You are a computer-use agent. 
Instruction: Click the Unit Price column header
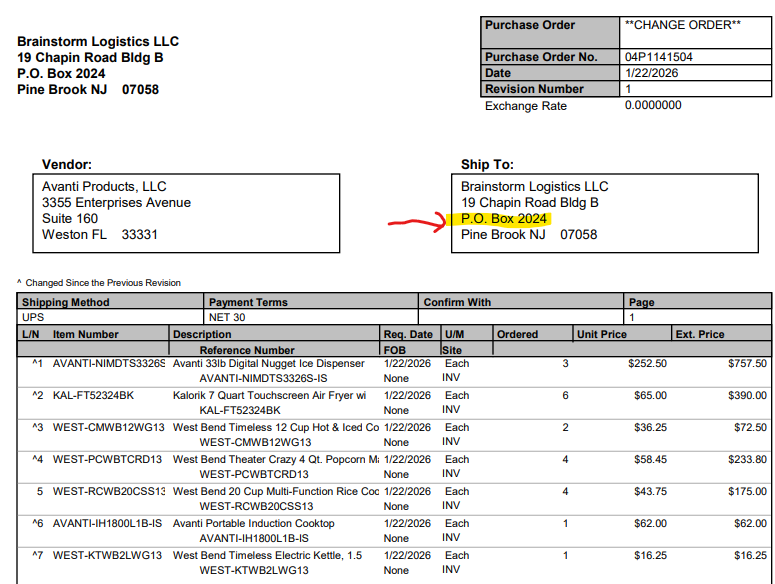tap(602, 334)
